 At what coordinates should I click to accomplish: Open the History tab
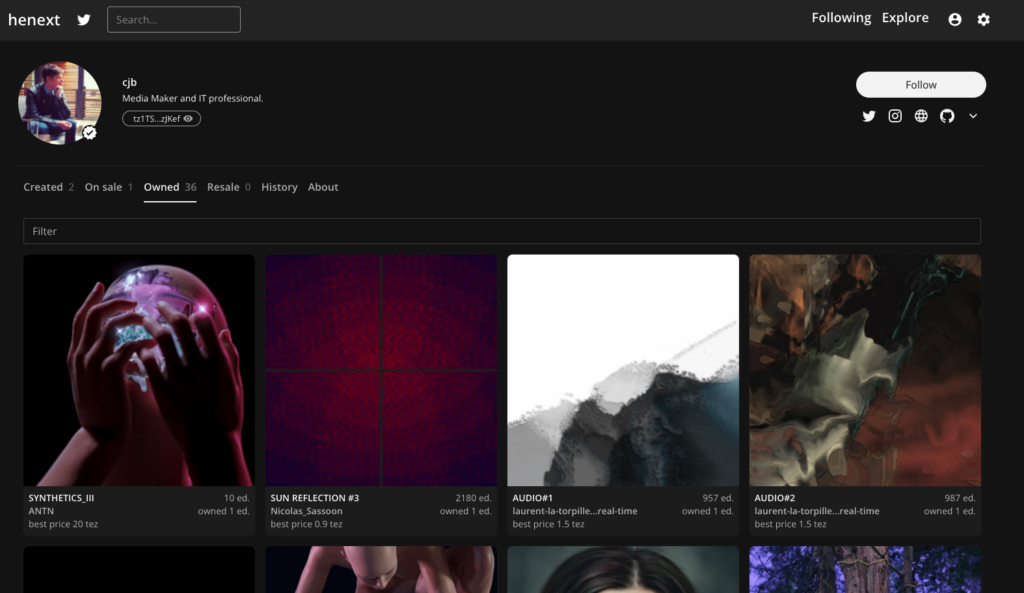(279, 187)
